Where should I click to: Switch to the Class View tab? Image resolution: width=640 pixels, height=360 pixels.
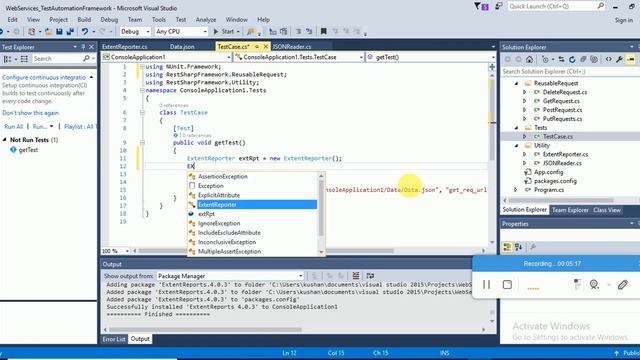click(x=607, y=210)
